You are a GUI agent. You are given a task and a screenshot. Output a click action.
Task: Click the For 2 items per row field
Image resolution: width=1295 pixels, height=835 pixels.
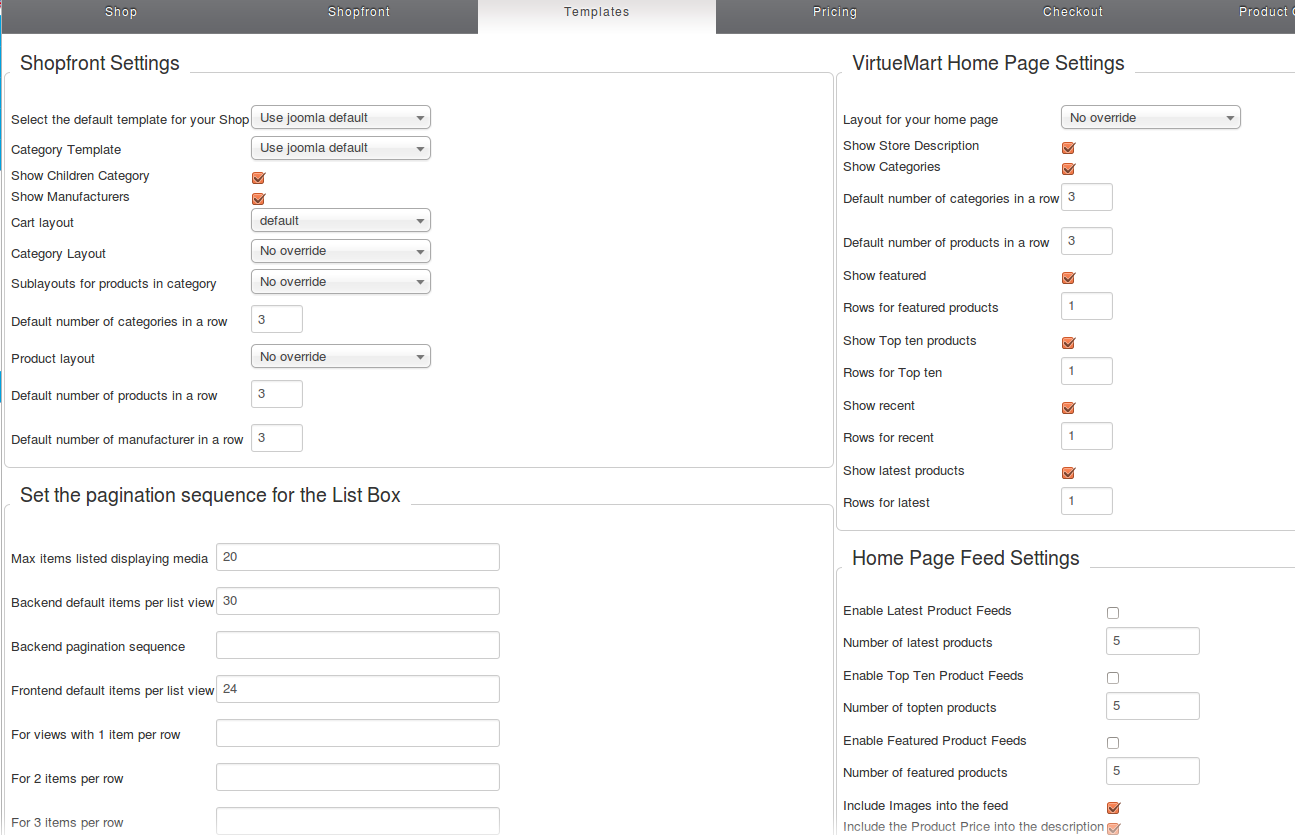pyautogui.click(x=358, y=777)
